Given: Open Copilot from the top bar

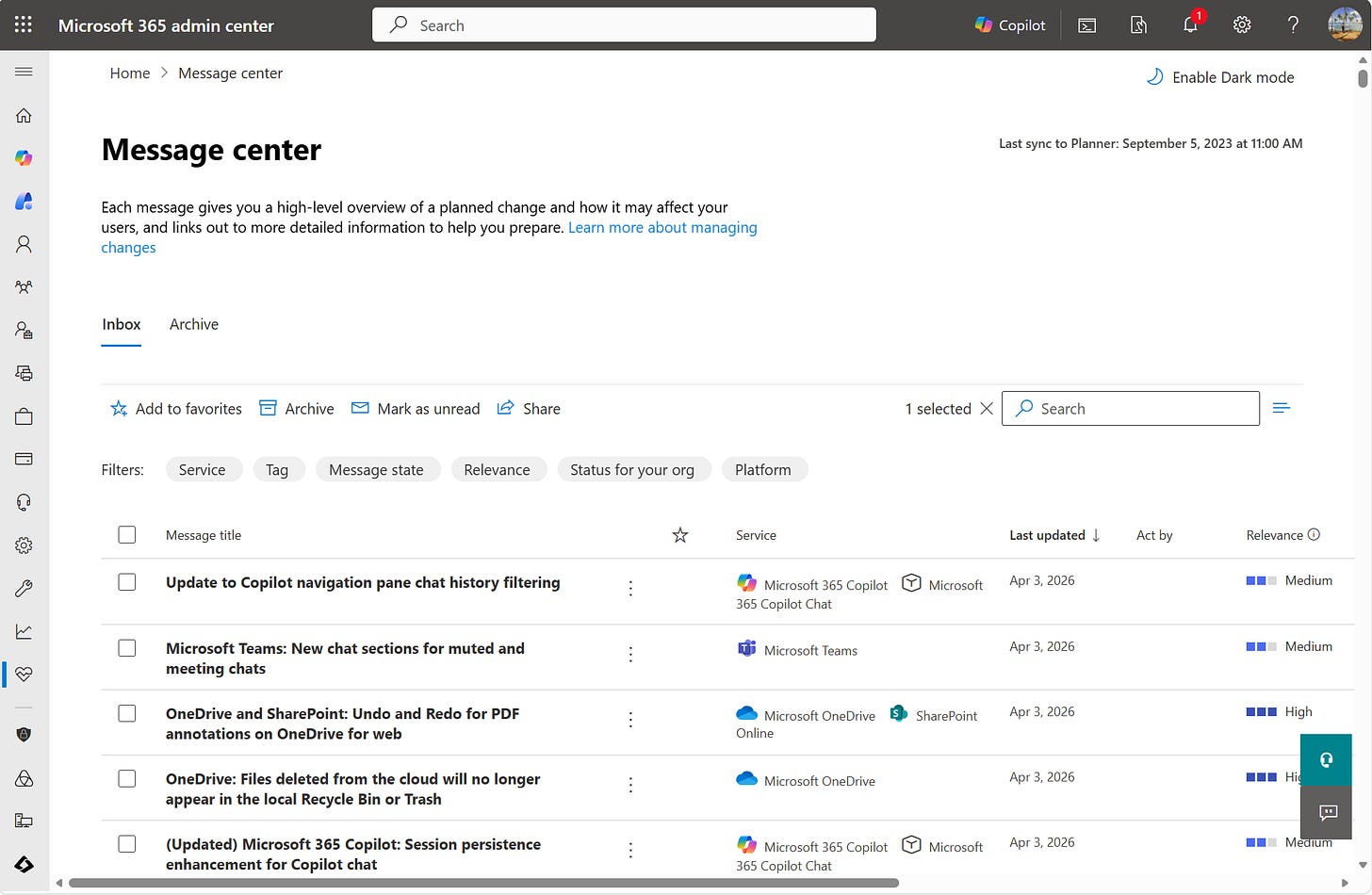Looking at the screenshot, I should click(x=1010, y=25).
